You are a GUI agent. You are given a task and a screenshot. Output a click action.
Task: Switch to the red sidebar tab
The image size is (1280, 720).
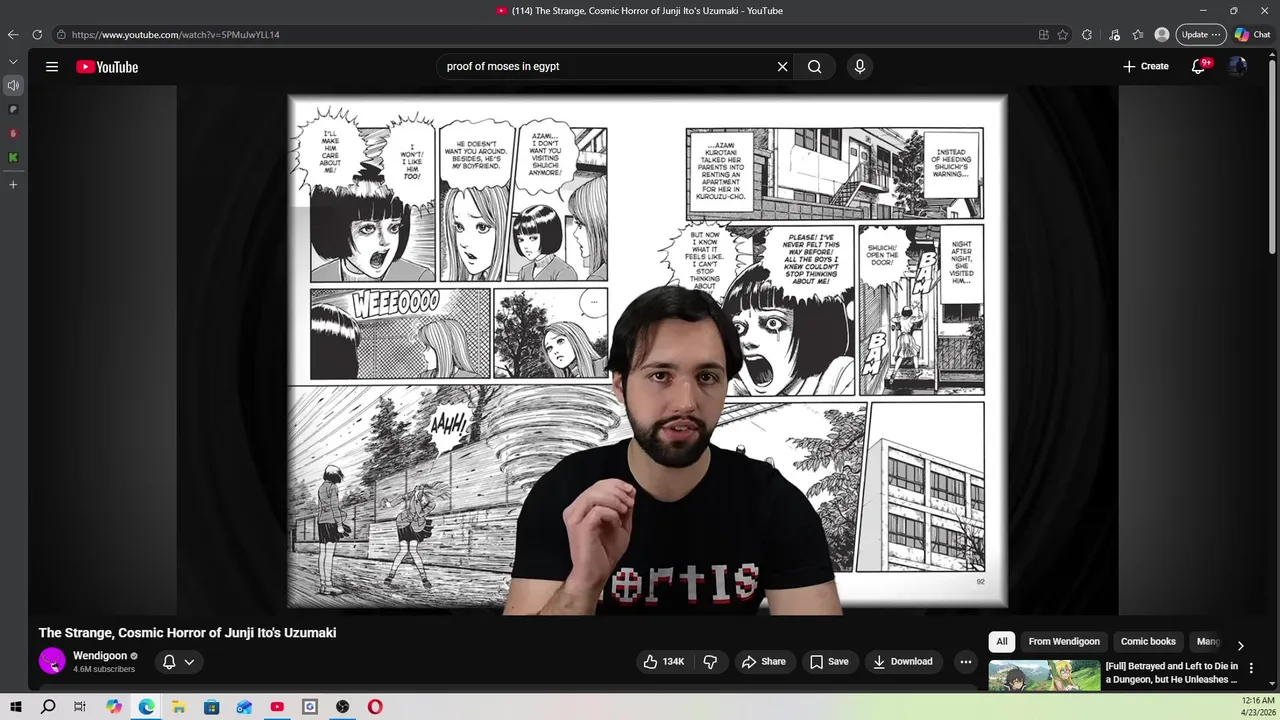click(13, 133)
